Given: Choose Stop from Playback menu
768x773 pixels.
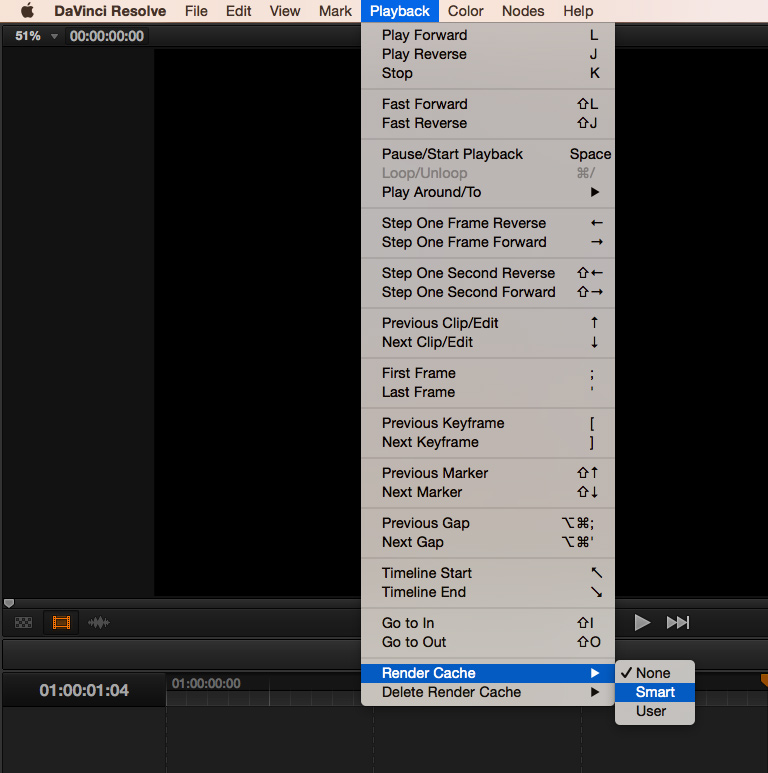Looking at the screenshot, I should pyautogui.click(x=488, y=73).
